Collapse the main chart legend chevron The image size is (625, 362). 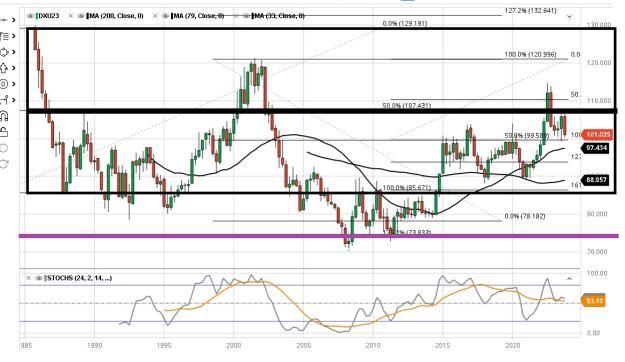(x=570, y=16)
